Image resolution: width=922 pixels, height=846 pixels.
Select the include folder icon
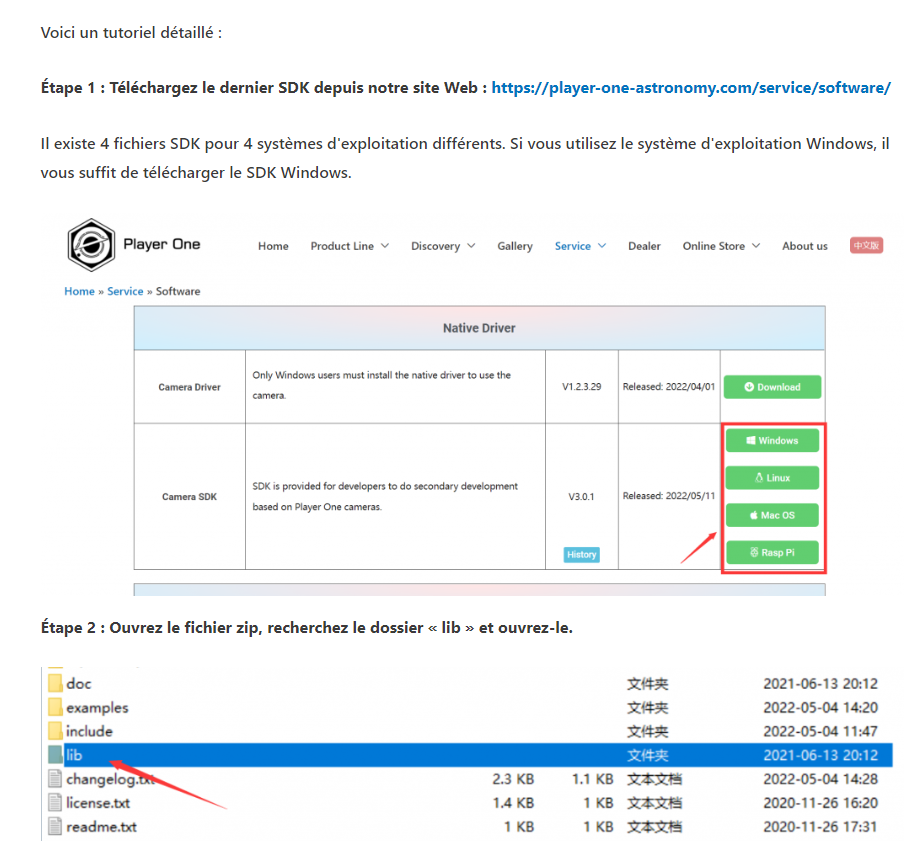55,731
